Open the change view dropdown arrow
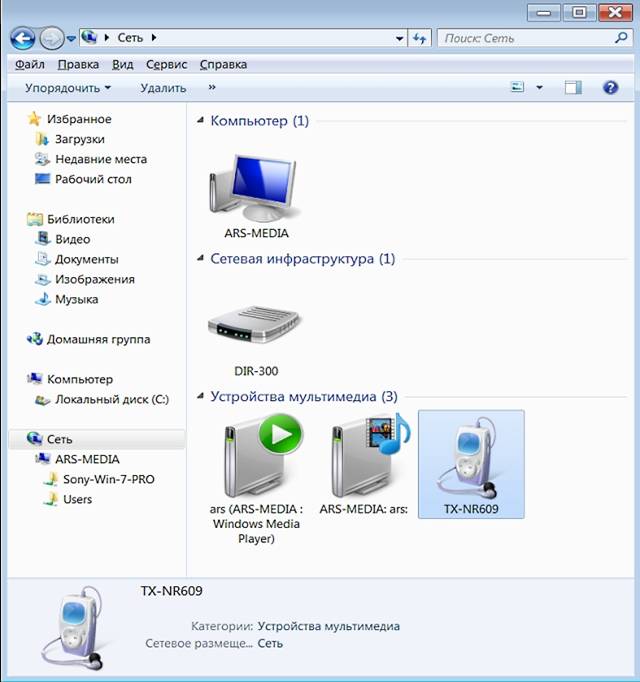The height and width of the screenshot is (682, 640). point(539,88)
